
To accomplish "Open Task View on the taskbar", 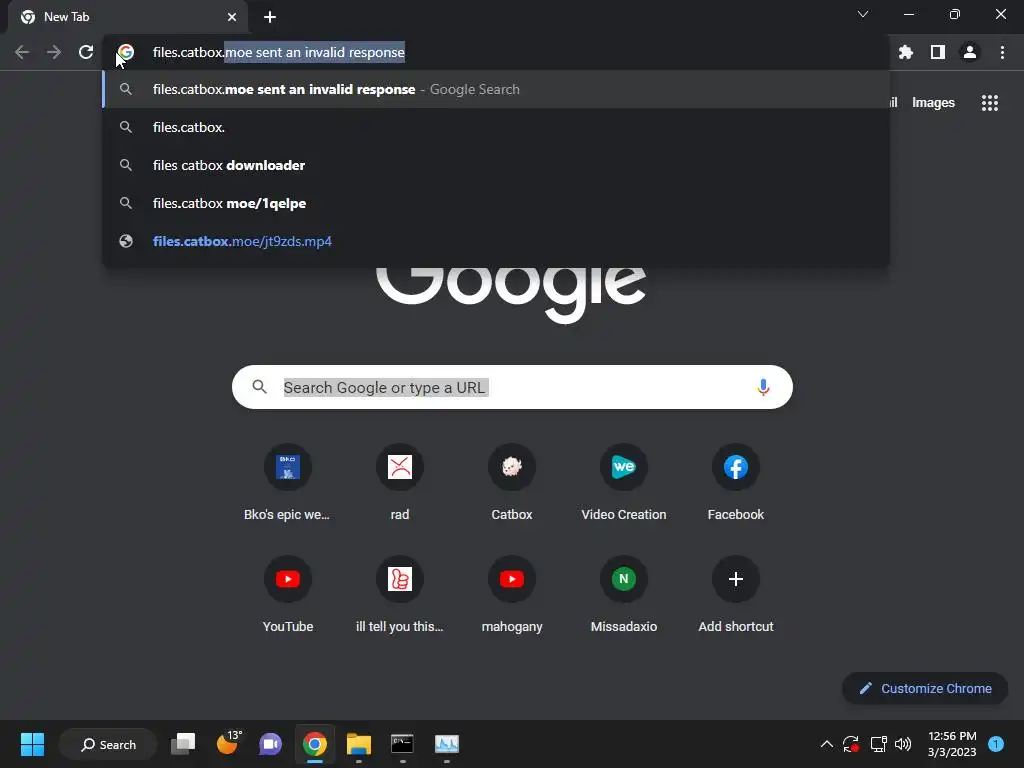I will (183, 744).
